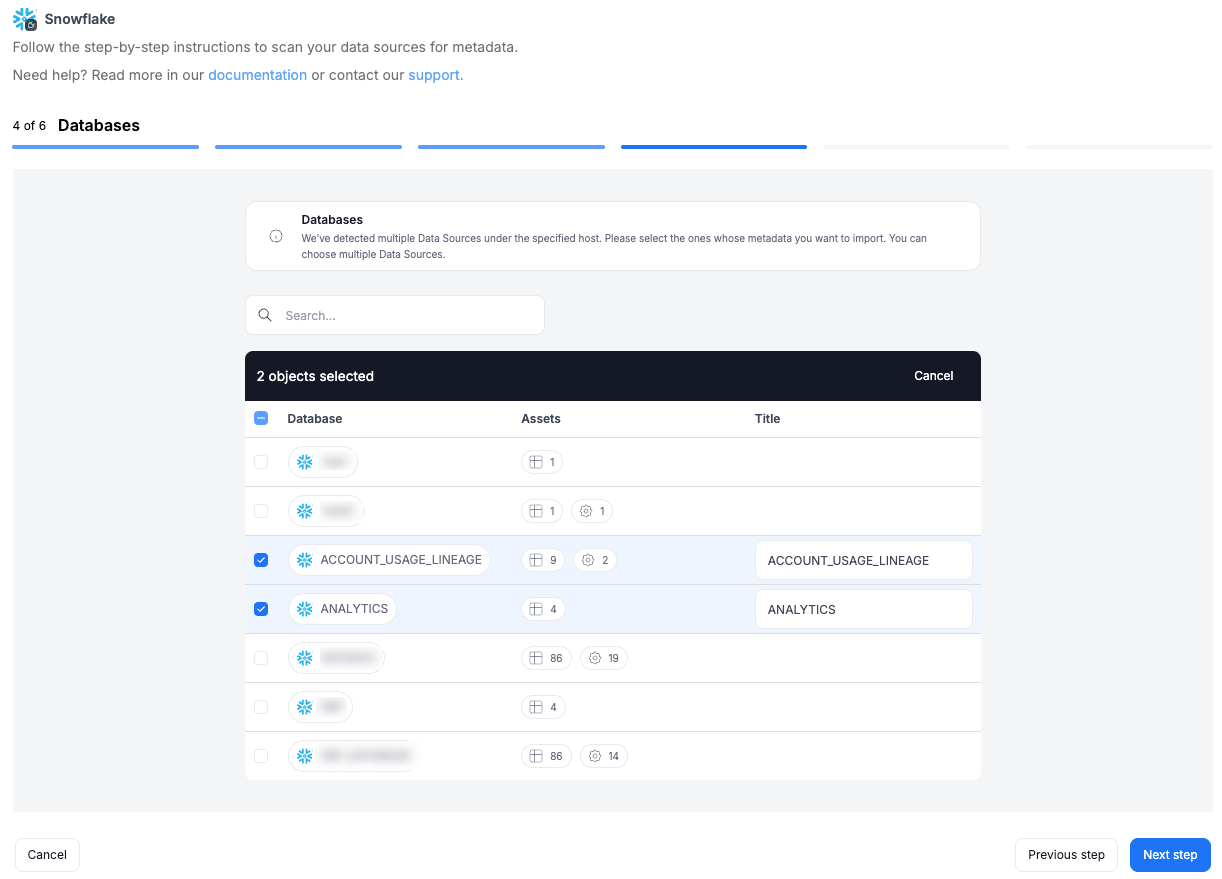The width and height of the screenshot is (1222, 879).
Task: Click the '4 of 6' step counter
Action: click(29, 126)
